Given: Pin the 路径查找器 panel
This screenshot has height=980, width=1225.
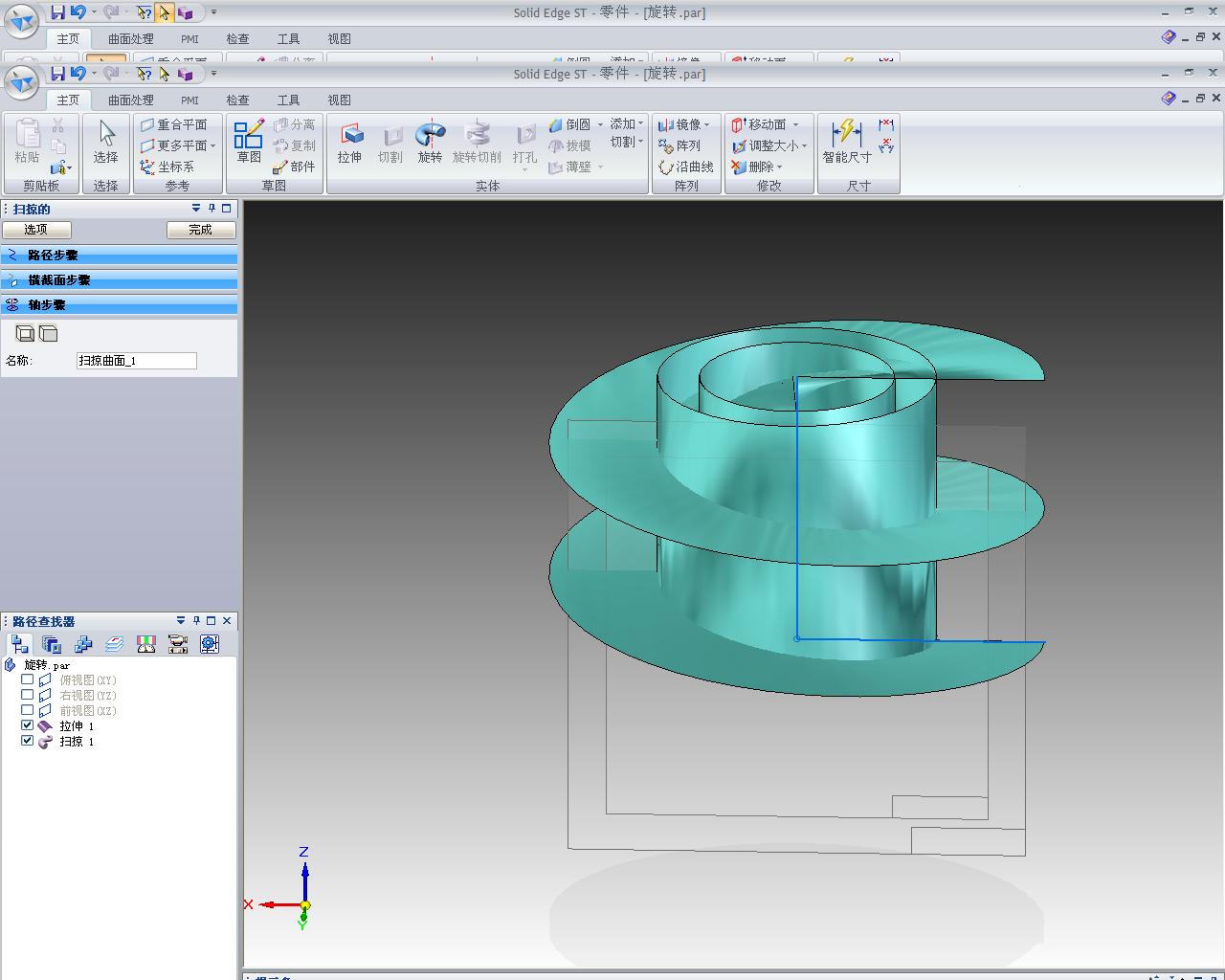Looking at the screenshot, I should pyautogui.click(x=196, y=620).
